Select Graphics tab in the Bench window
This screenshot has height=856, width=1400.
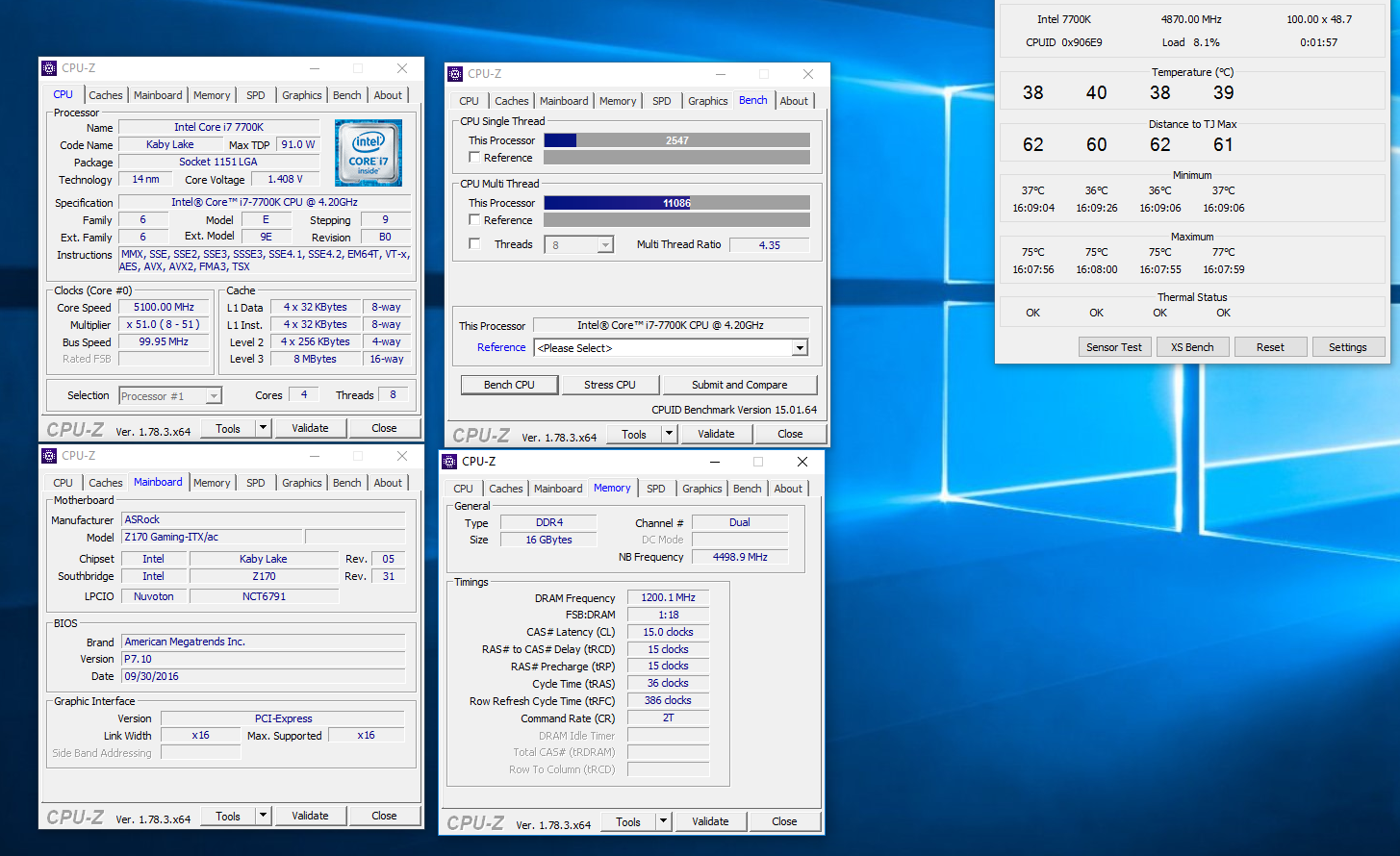pyautogui.click(x=708, y=101)
